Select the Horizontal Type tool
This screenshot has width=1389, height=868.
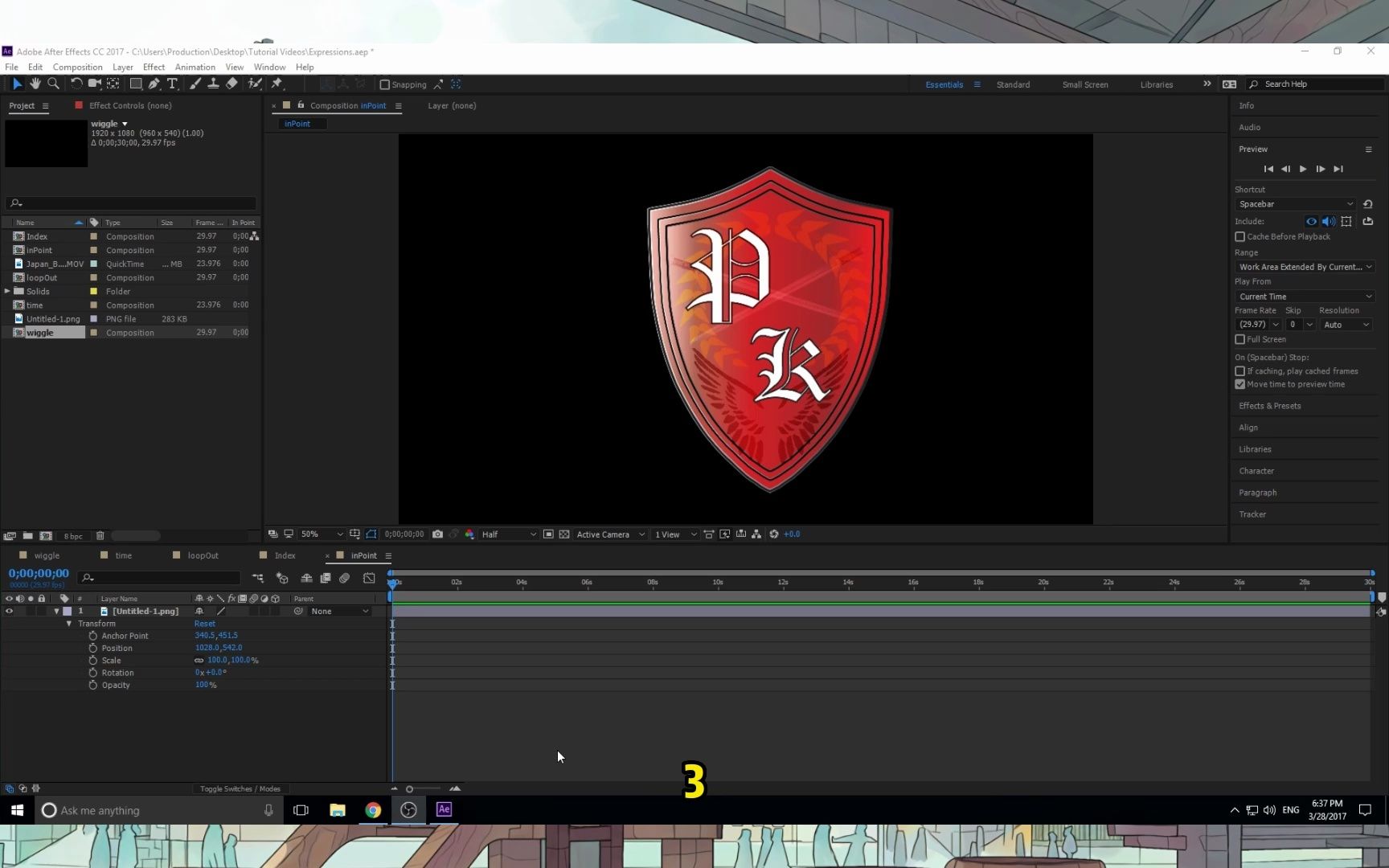point(173,84)
